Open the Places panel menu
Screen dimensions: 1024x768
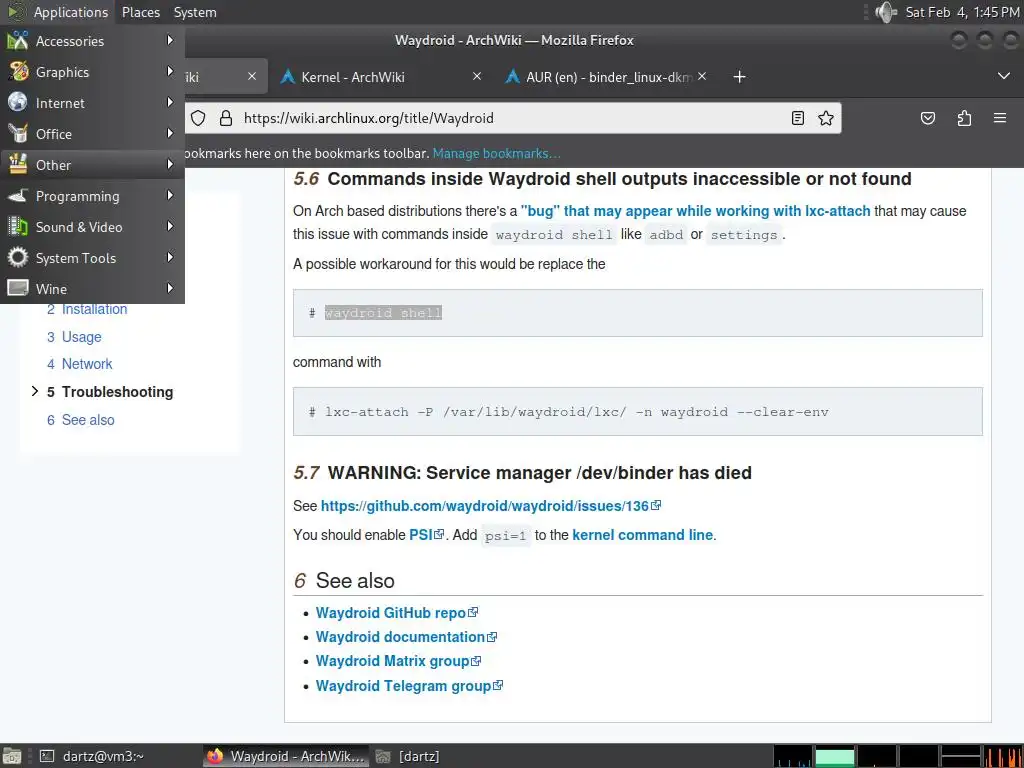(140, 12)
